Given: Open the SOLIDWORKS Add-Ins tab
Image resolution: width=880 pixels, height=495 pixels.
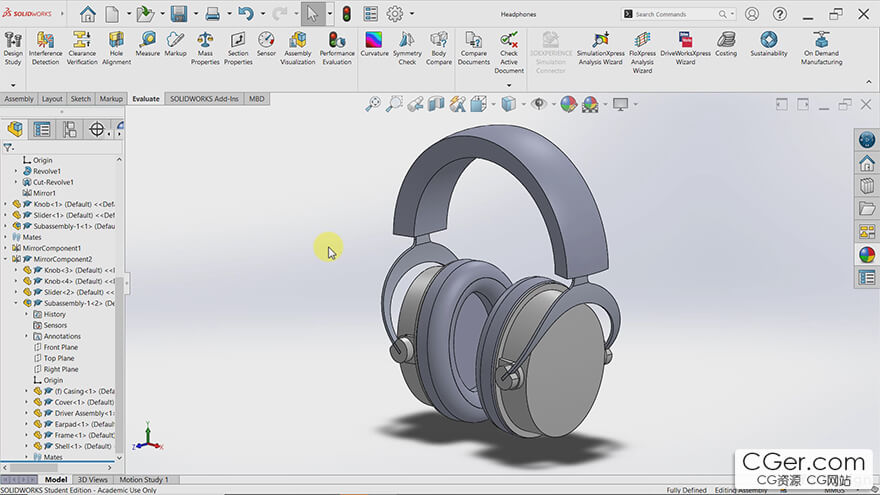Looking at the screenshot, I should [204, 99].
